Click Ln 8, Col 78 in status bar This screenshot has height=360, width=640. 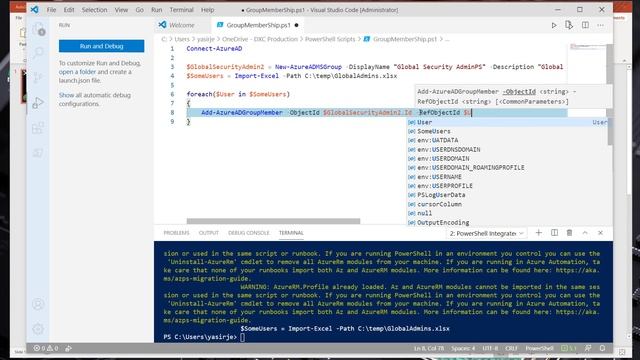click(x=429, y=348)
